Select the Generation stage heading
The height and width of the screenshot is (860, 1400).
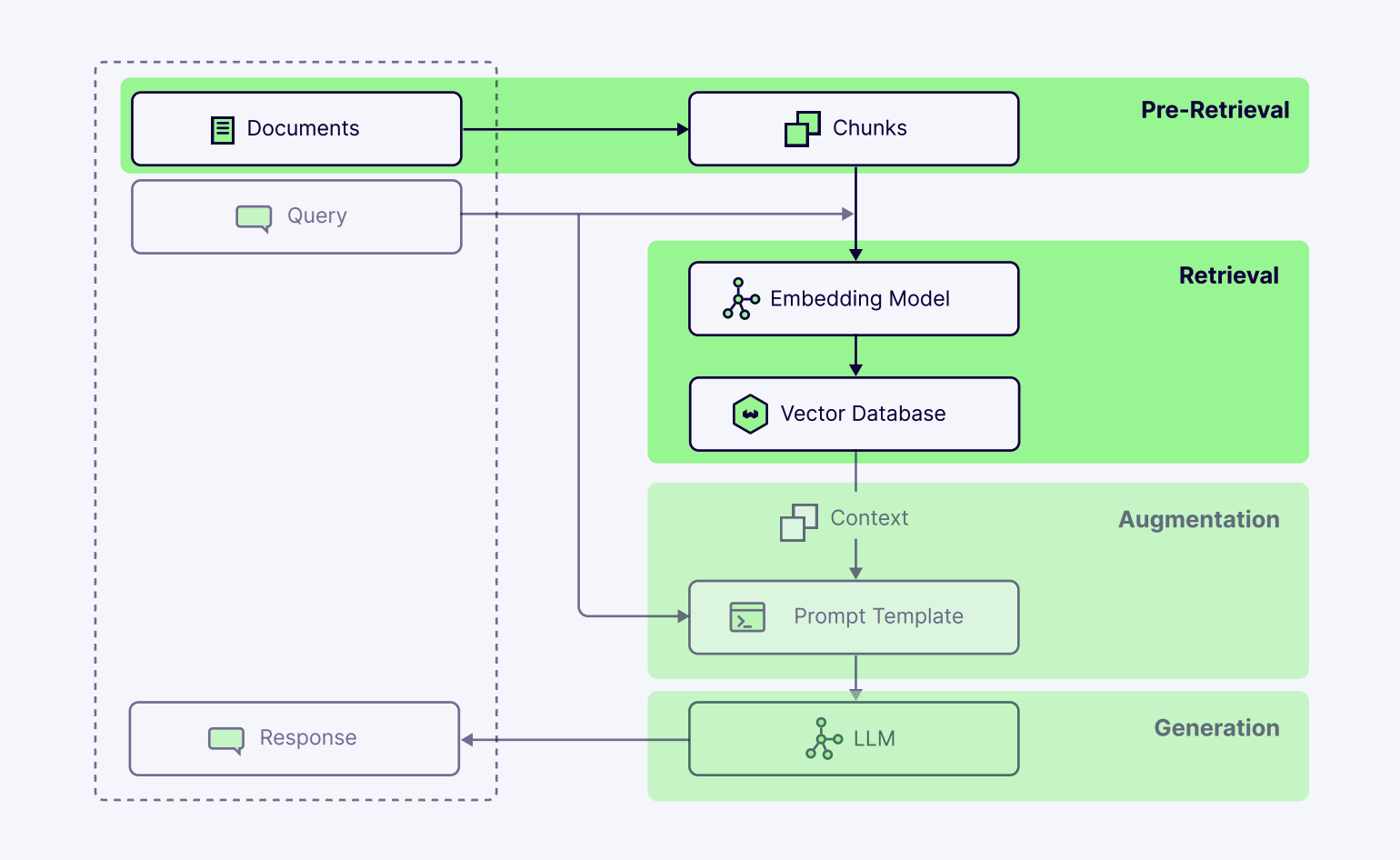tap(1216, 728)
